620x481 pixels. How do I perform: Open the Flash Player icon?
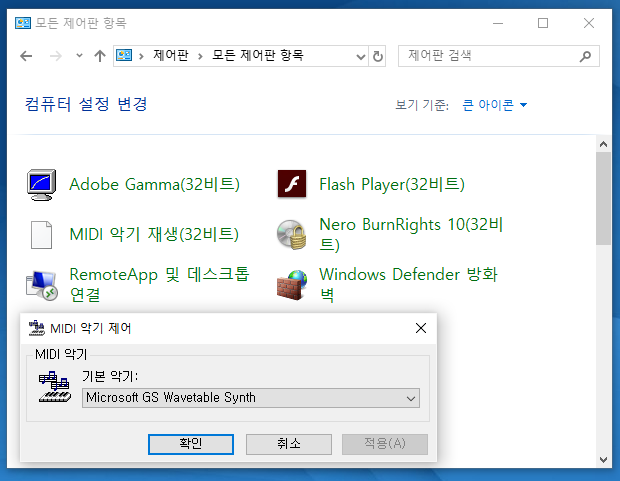click(x=292, y=184)
